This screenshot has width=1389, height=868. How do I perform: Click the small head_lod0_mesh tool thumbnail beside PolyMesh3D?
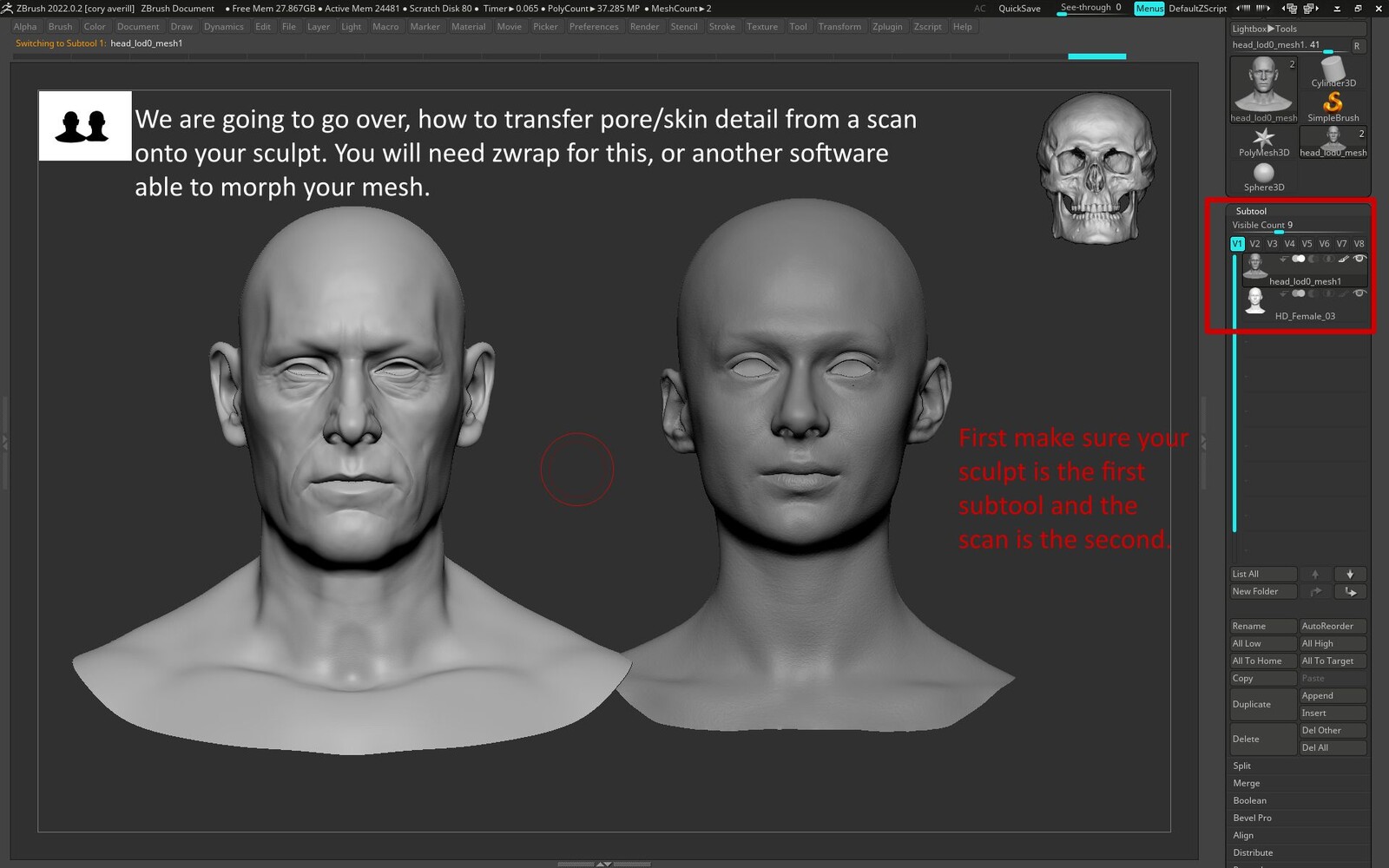(x=1333, y=141)
